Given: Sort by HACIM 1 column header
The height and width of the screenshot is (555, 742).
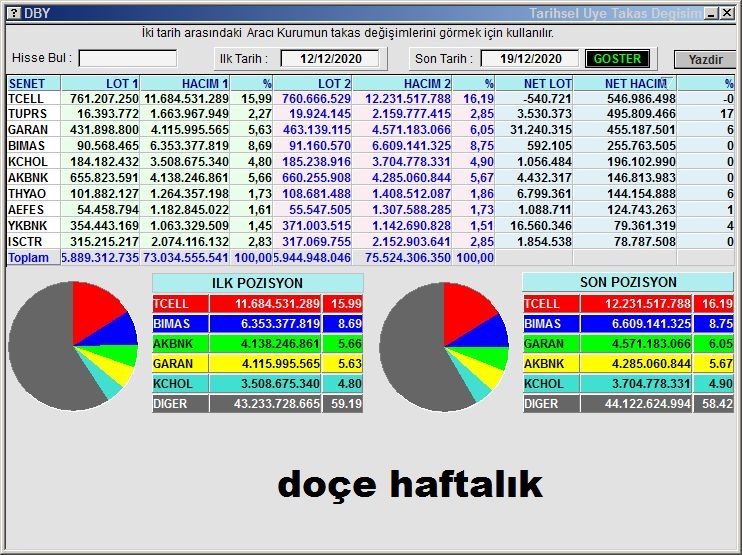Looking at the screenshot, I should [185, 83].
